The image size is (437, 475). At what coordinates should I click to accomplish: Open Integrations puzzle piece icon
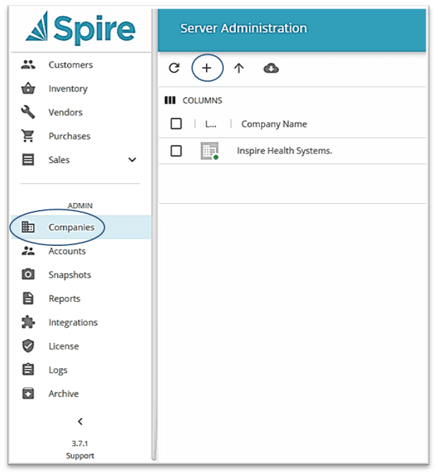(x=28, y=322)
